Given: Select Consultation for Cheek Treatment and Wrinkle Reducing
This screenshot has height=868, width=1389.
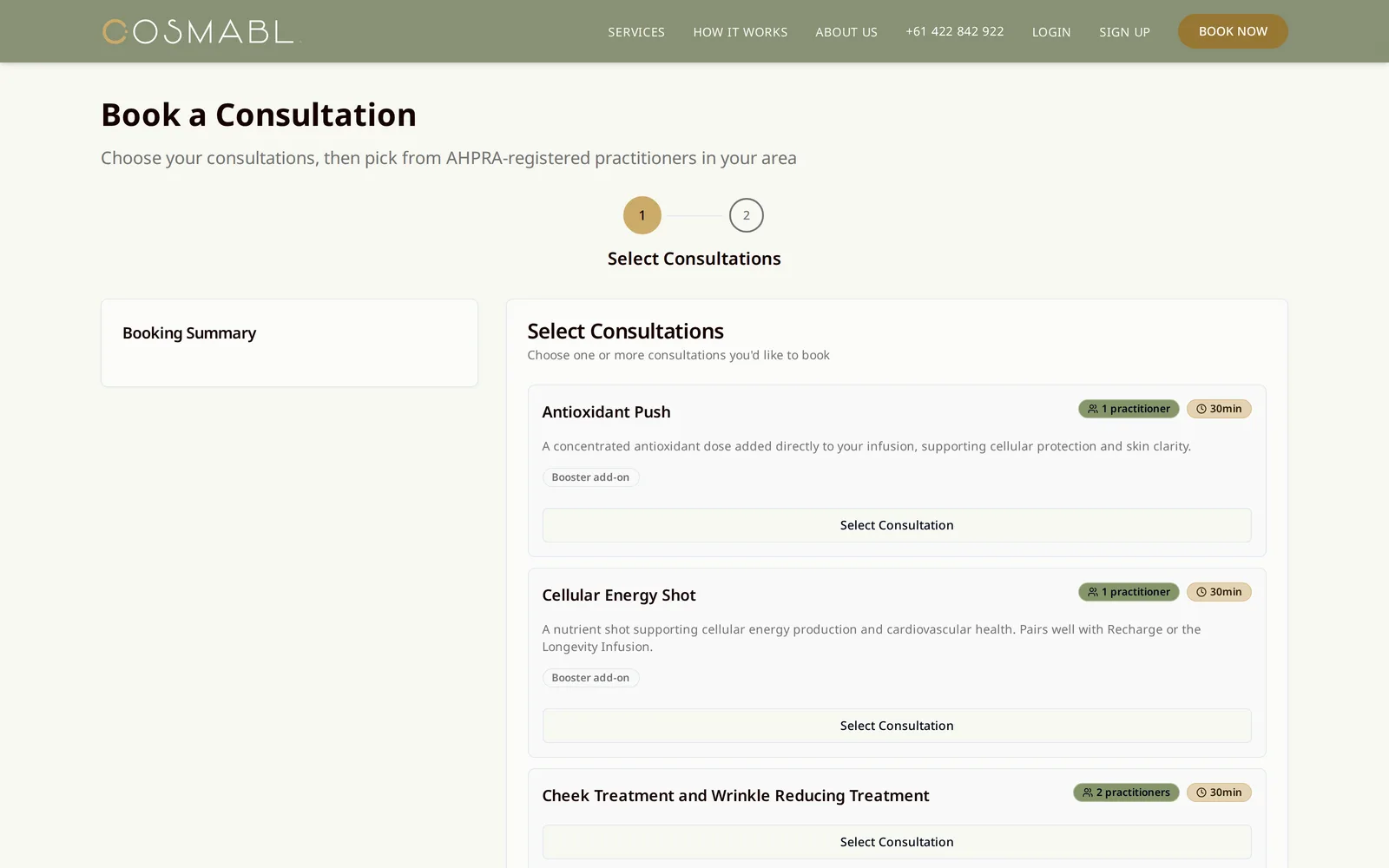Looking at the screenshot, I should (897, 842).
